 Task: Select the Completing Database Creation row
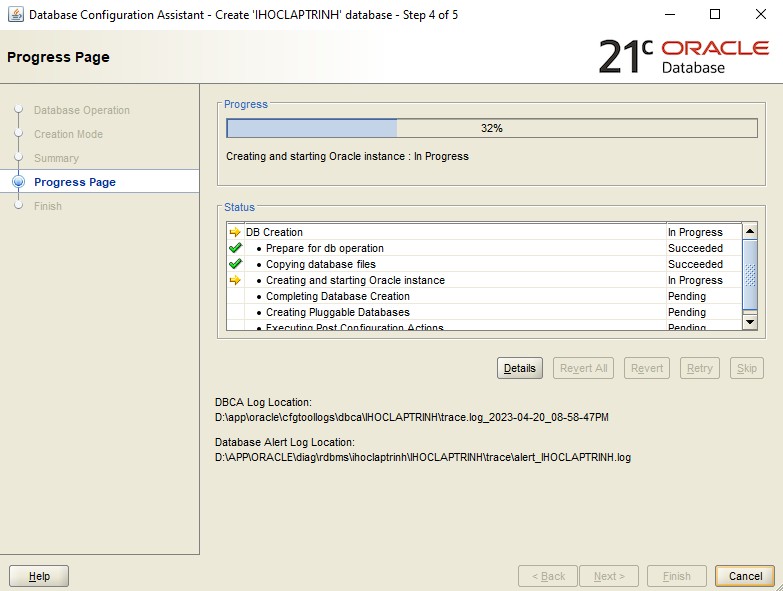(484, 296)
